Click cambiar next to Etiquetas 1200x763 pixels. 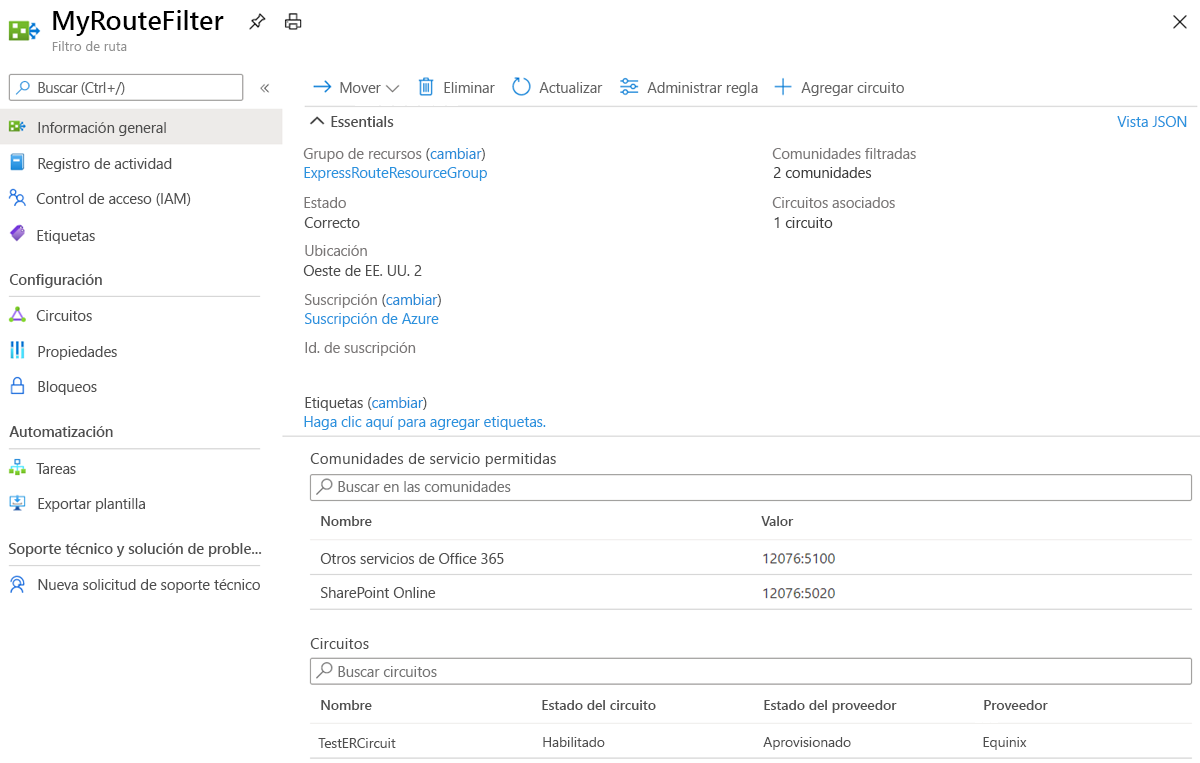click(397, 403)
